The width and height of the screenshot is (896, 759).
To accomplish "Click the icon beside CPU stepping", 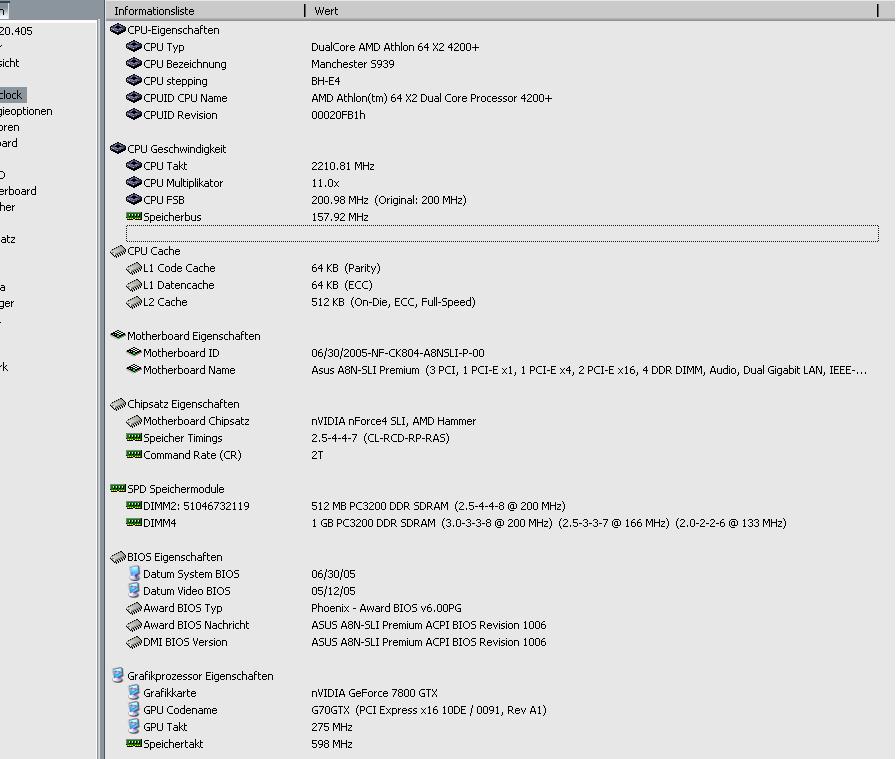I will [134, 81].
